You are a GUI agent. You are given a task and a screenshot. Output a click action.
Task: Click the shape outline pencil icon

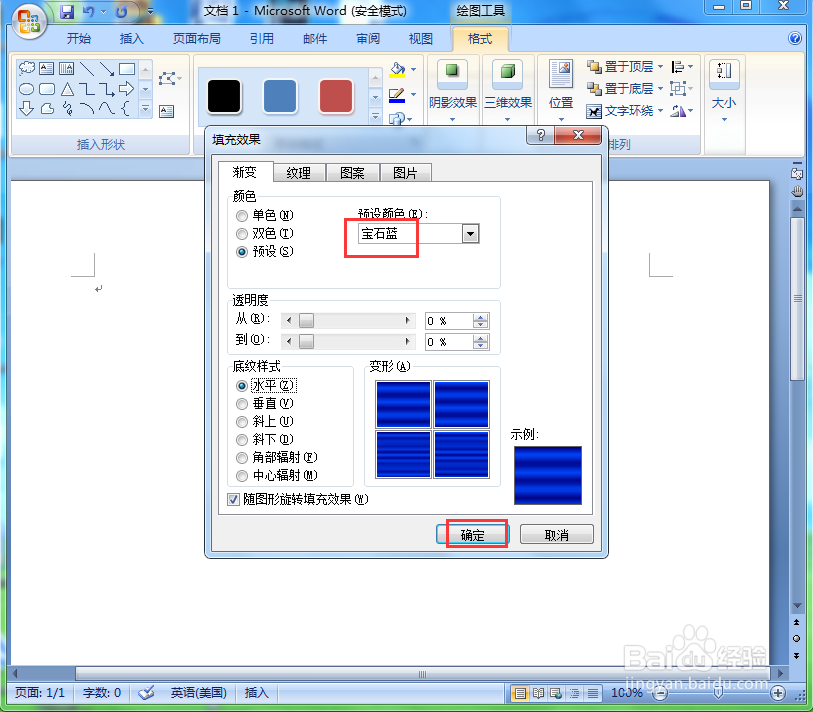tap(397, 95)
